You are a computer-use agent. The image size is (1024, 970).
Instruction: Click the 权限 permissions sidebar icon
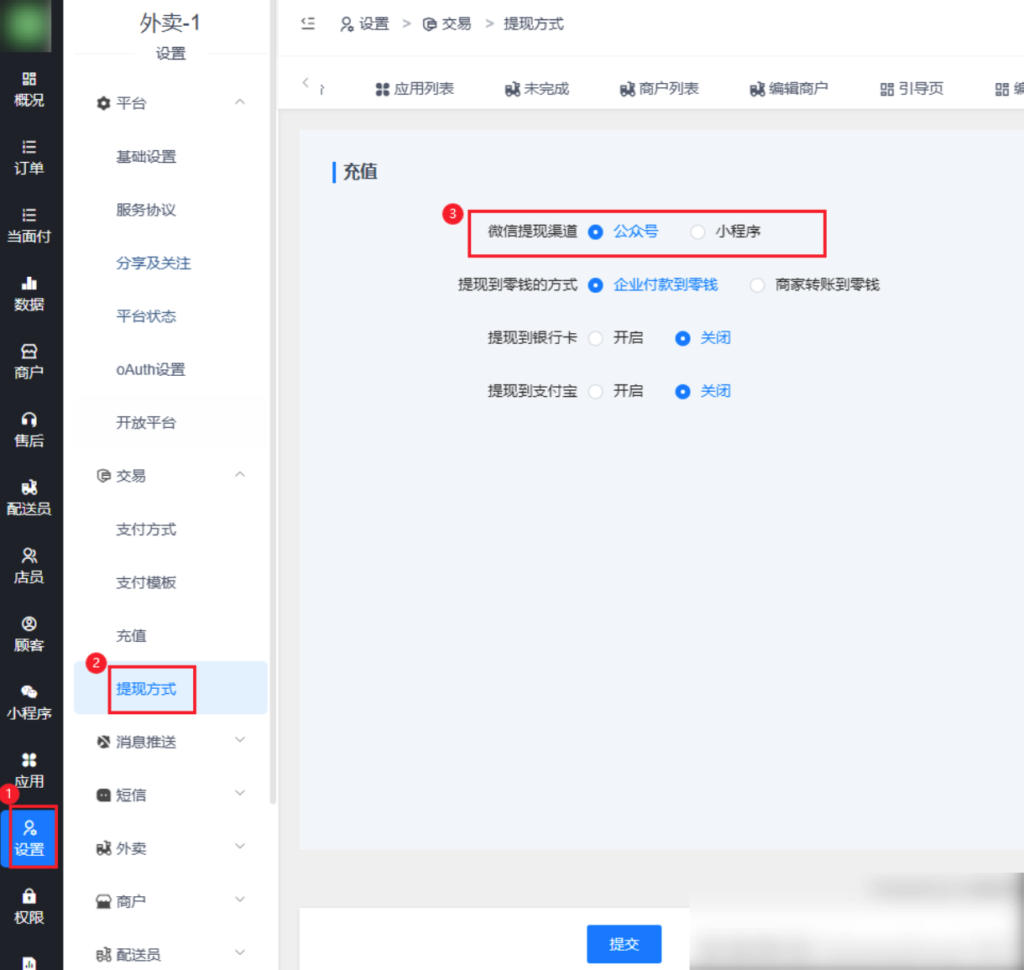coord(31,906)
